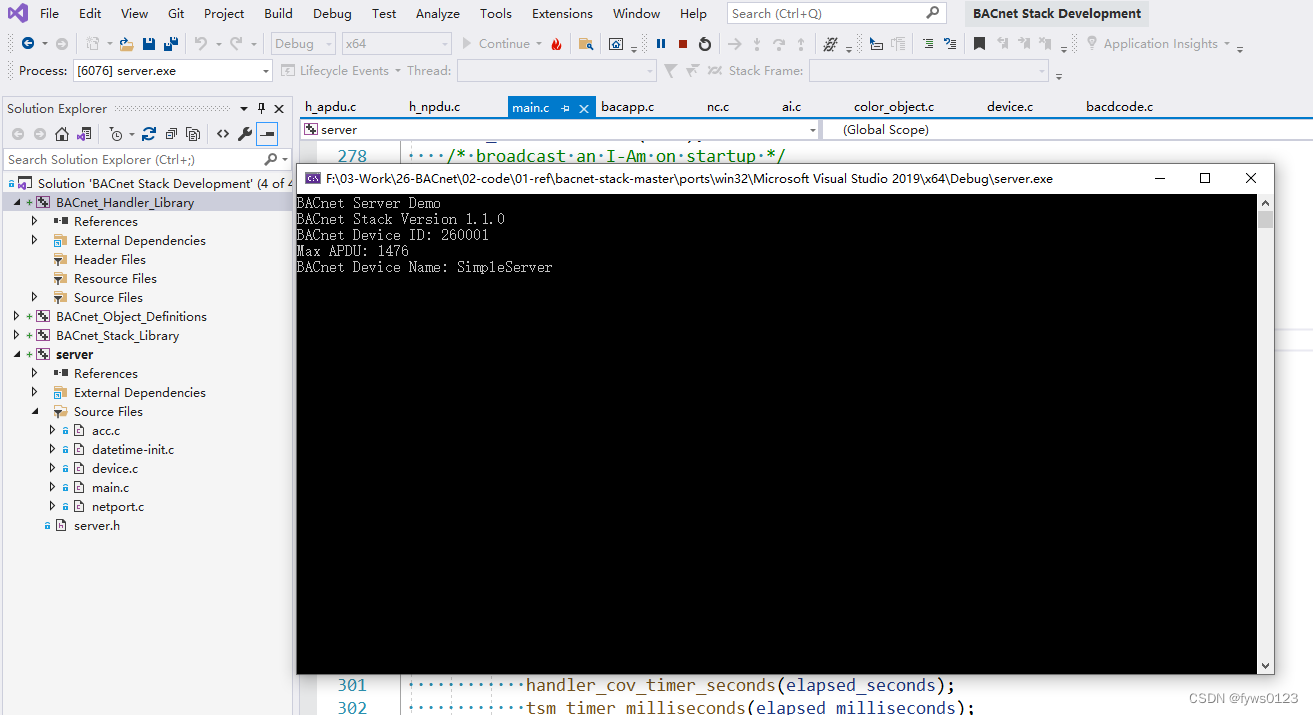Screen dimensions: 1313x715
Task: Open the Debug configuration dropdown
Action: 304,44
